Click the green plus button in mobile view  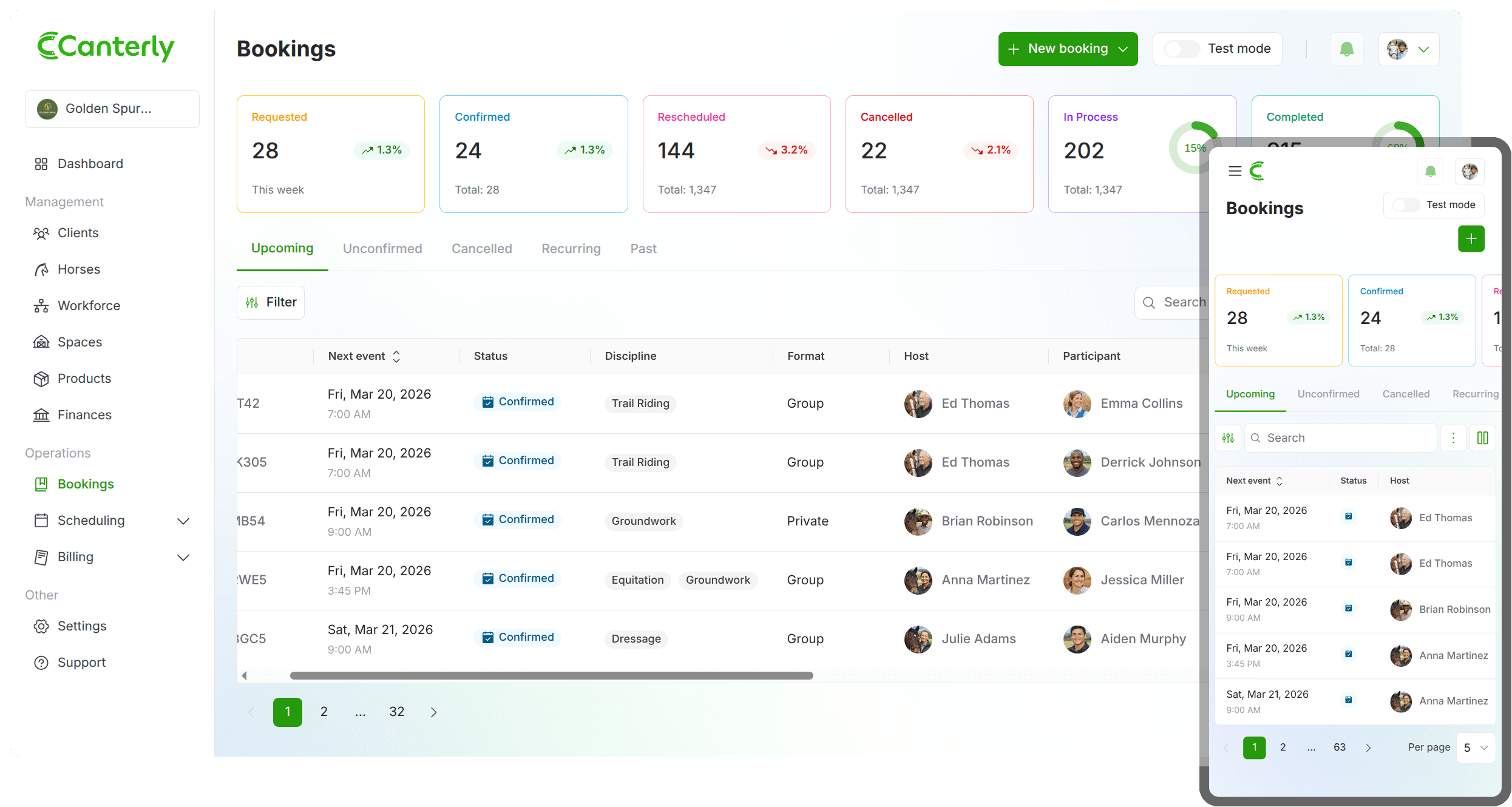click(1471, 238)
